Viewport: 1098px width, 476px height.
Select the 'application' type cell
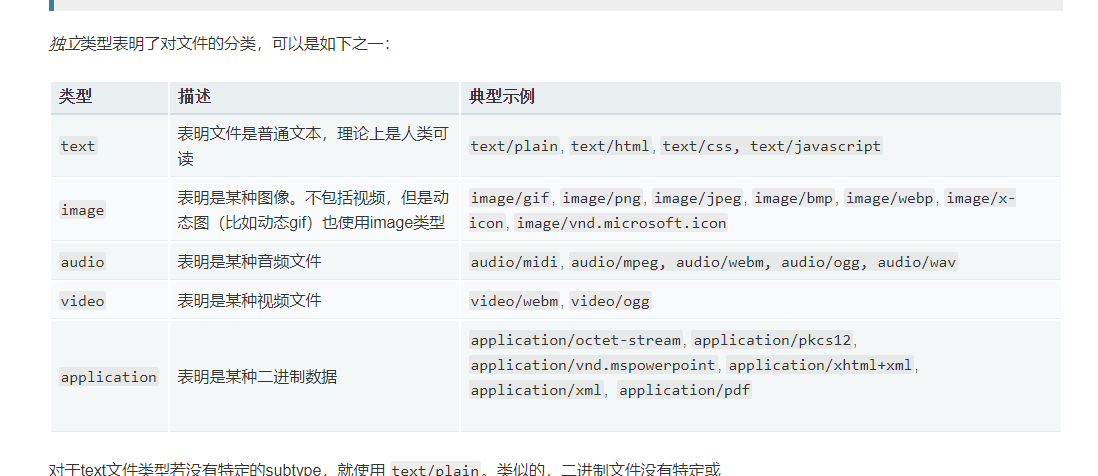click(109, 377)
